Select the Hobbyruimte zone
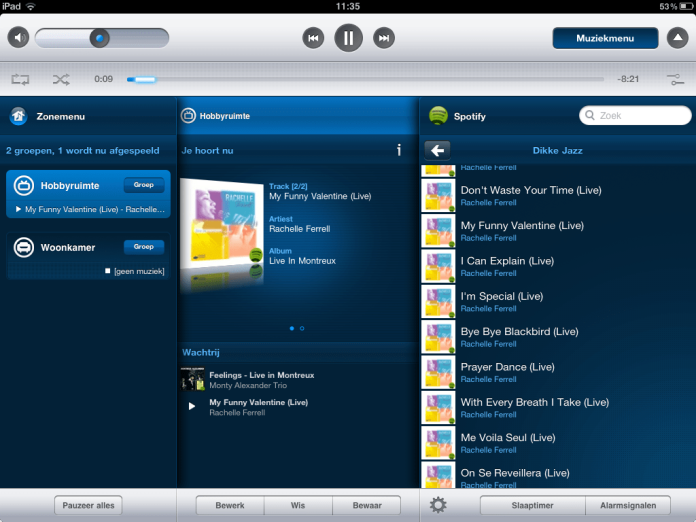This screenshot has height=522, width=696. point(88,194)
